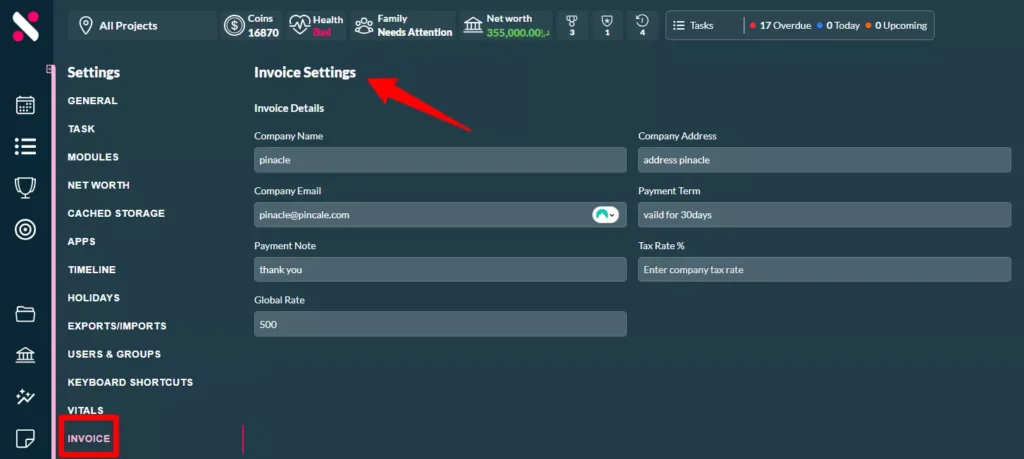Open the calendar icon in the sidebar
The width and height of the screenshot is (1024, 459).
click(25, 105)
